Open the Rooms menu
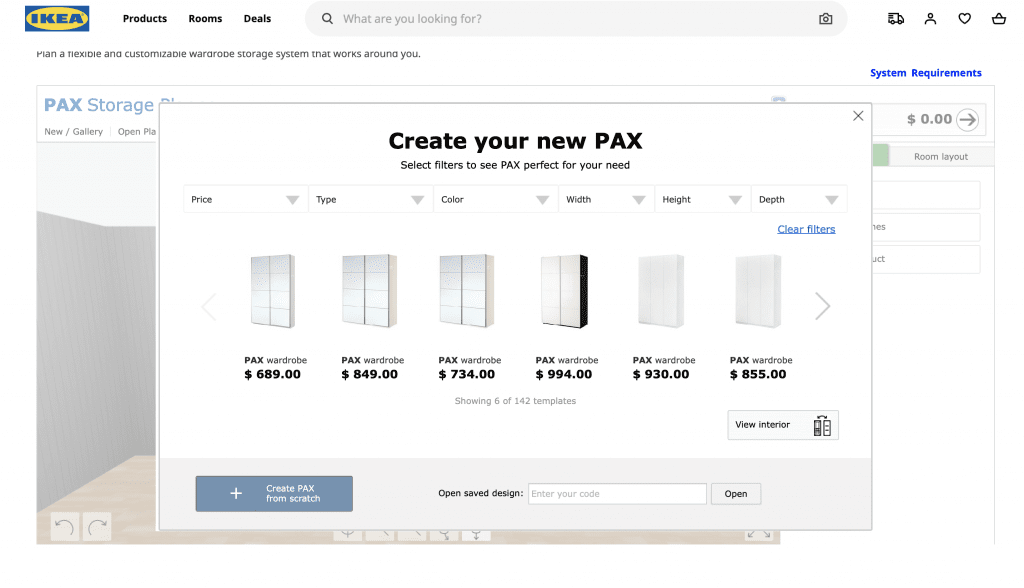This screenshot has width=1024, height=588. pyautogui.click(x=205, y=19)
